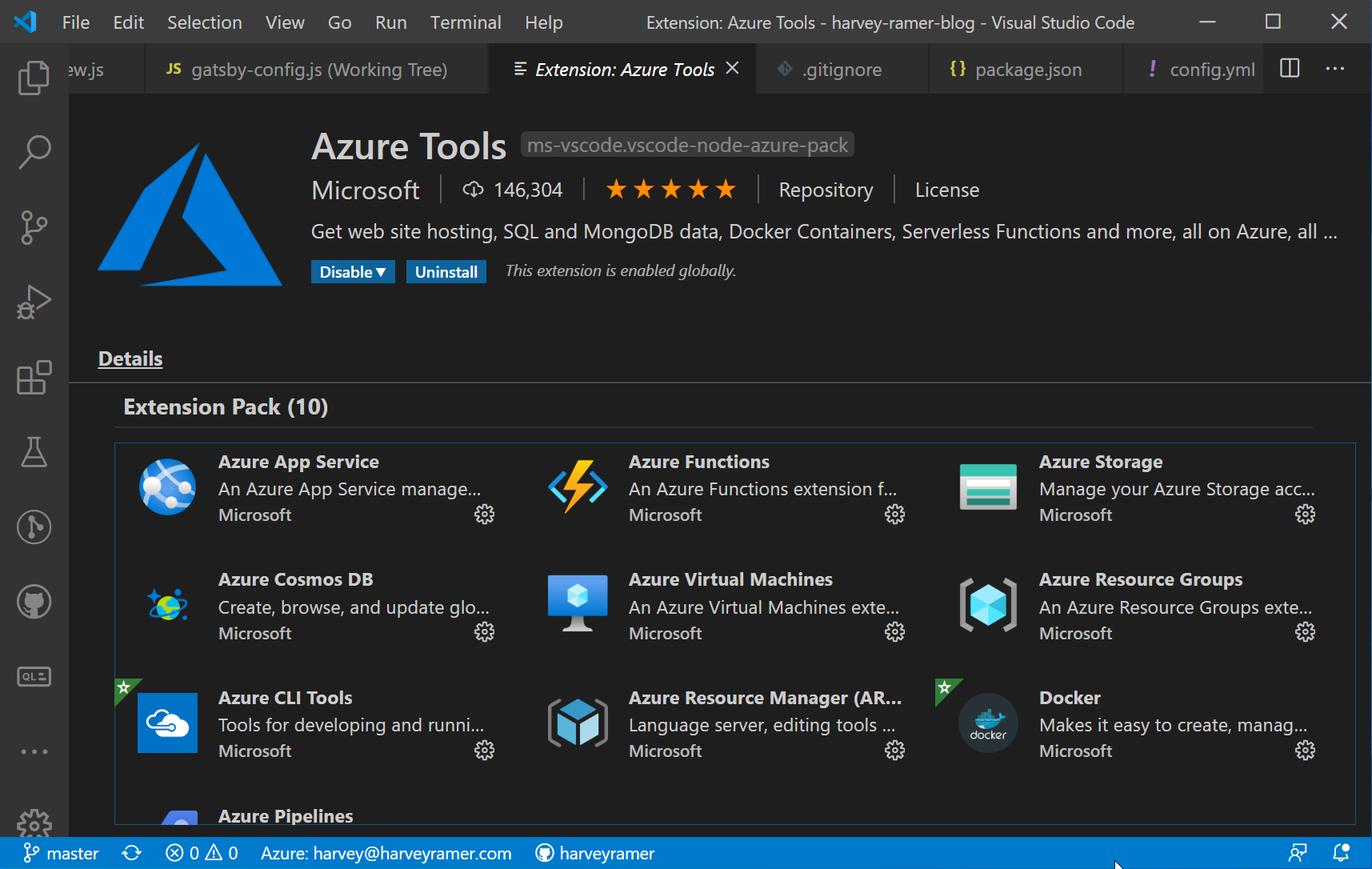
Task: Open the License link
Action: coord(947,190)
